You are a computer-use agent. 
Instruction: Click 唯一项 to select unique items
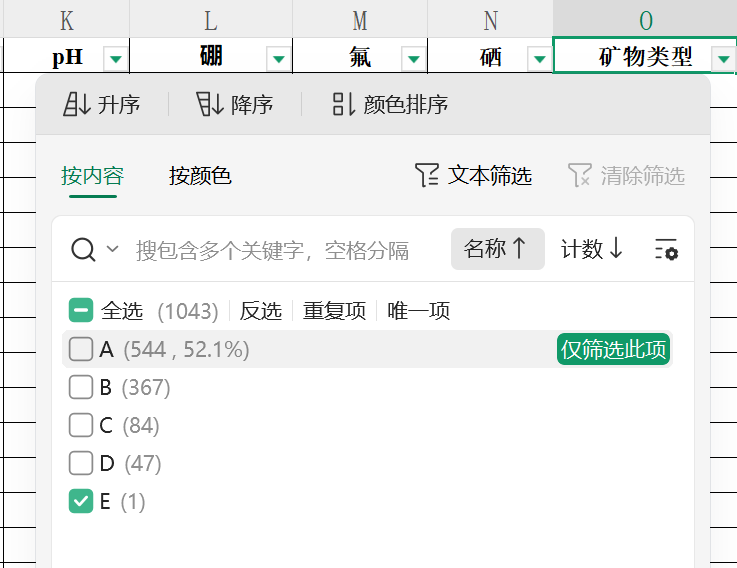419,311
